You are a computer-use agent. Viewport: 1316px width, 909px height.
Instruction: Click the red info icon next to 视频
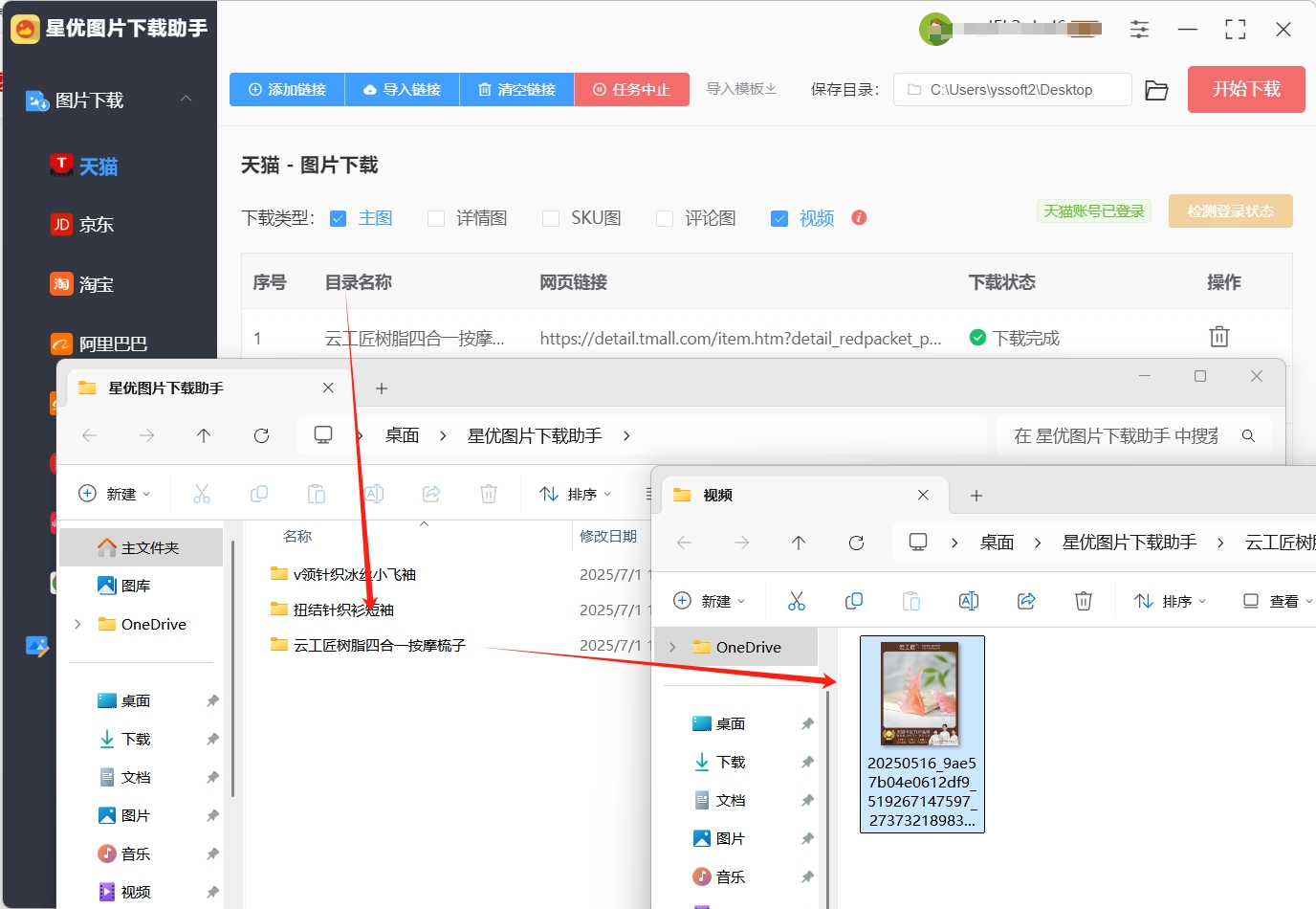point(859,217)
